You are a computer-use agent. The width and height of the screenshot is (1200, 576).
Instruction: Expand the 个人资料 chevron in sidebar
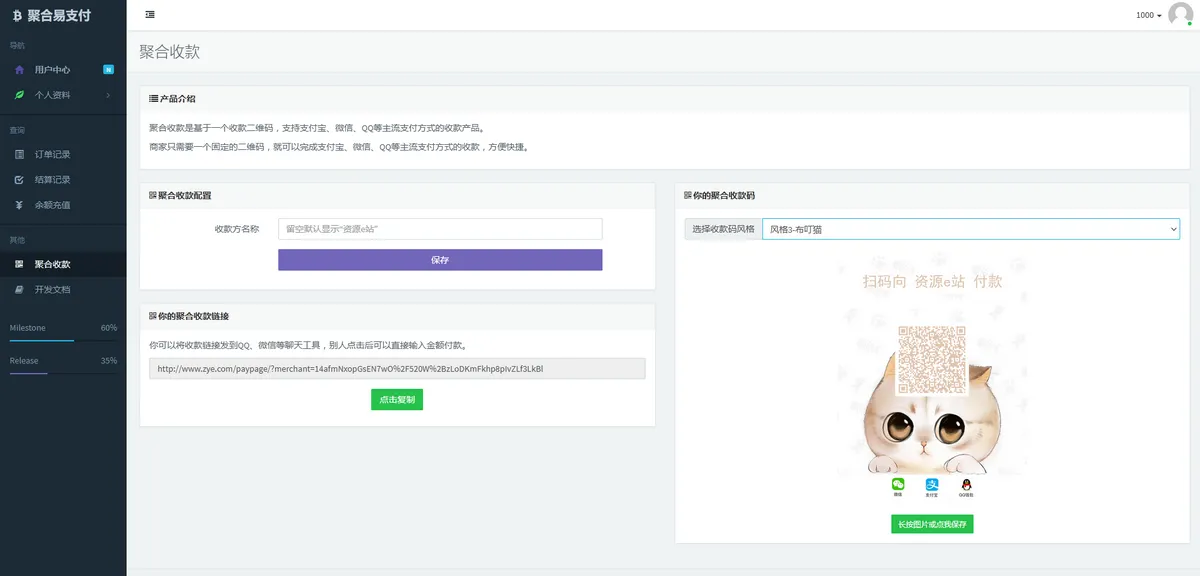[107, 95]
